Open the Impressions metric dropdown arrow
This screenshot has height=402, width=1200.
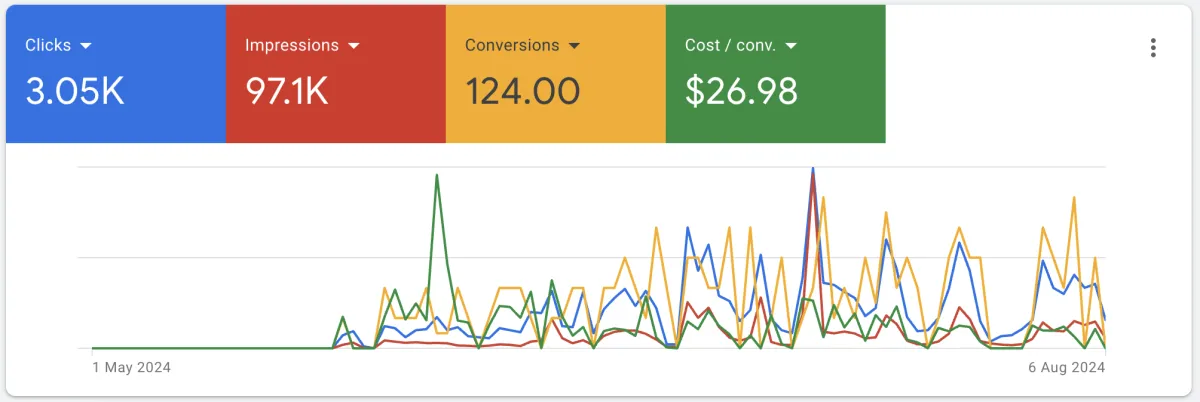[352, 46]
